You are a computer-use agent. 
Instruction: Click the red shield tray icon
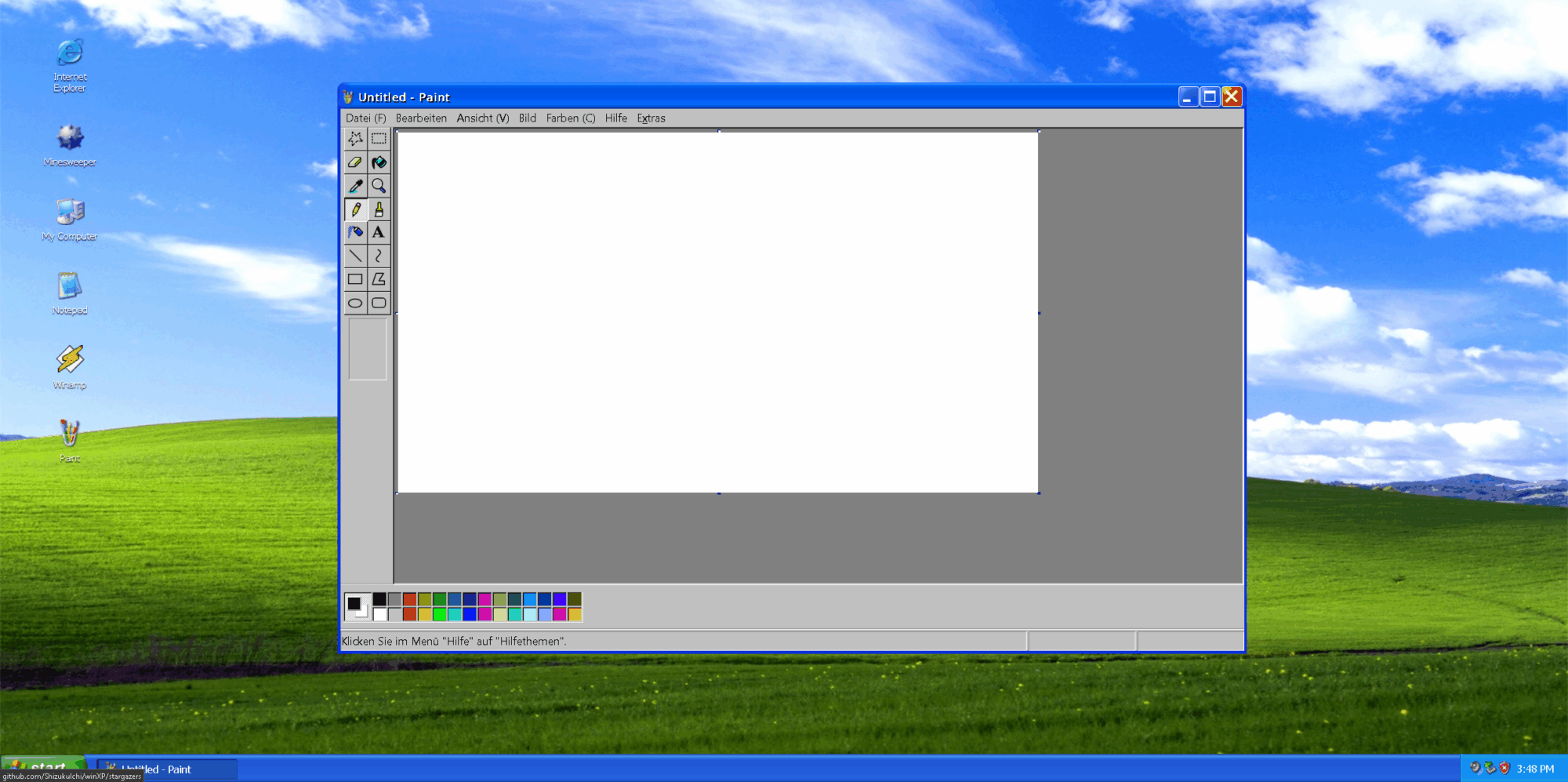(1504, 769)
